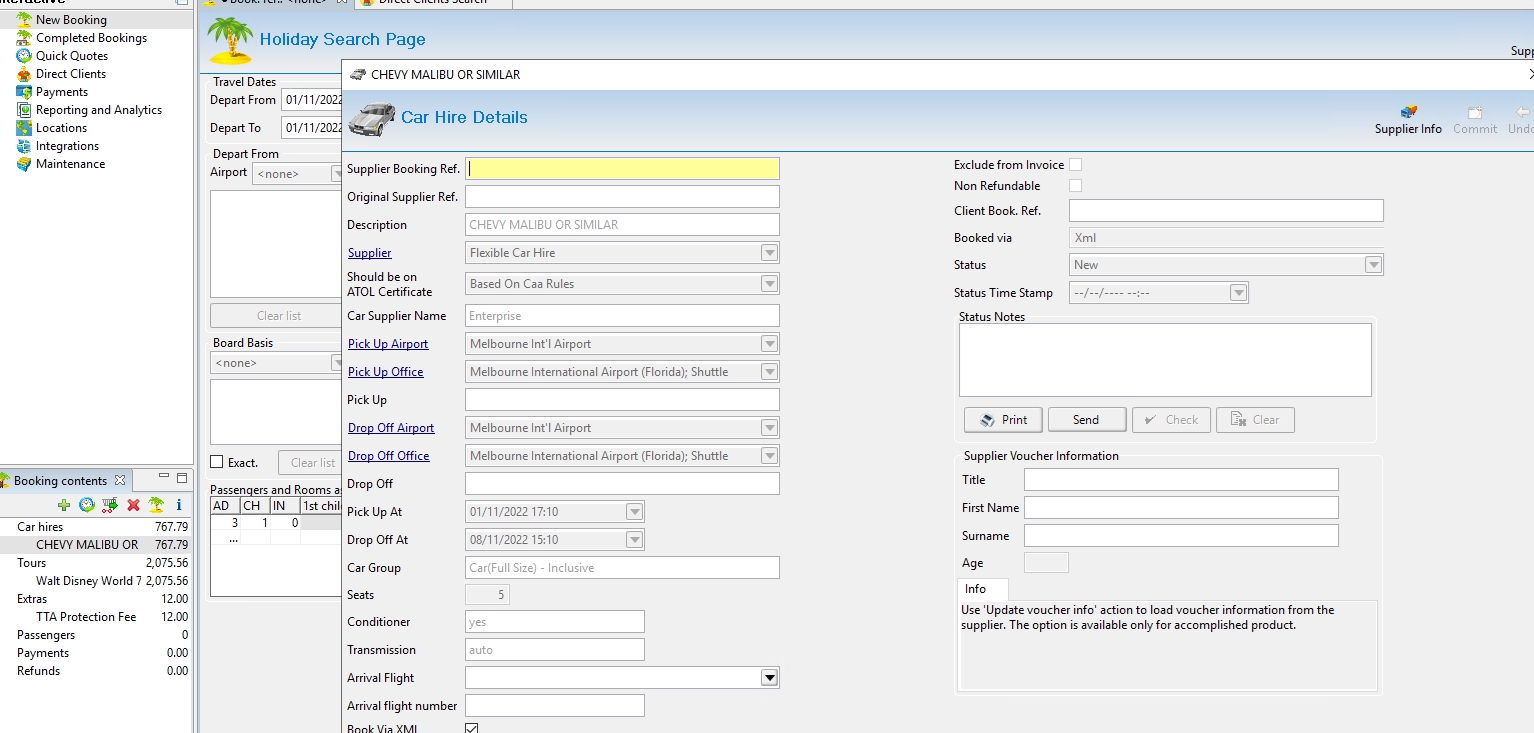Open New Booking in sidebar
The width and height of the screenshot is (1534, 733).
pos(71,20)
